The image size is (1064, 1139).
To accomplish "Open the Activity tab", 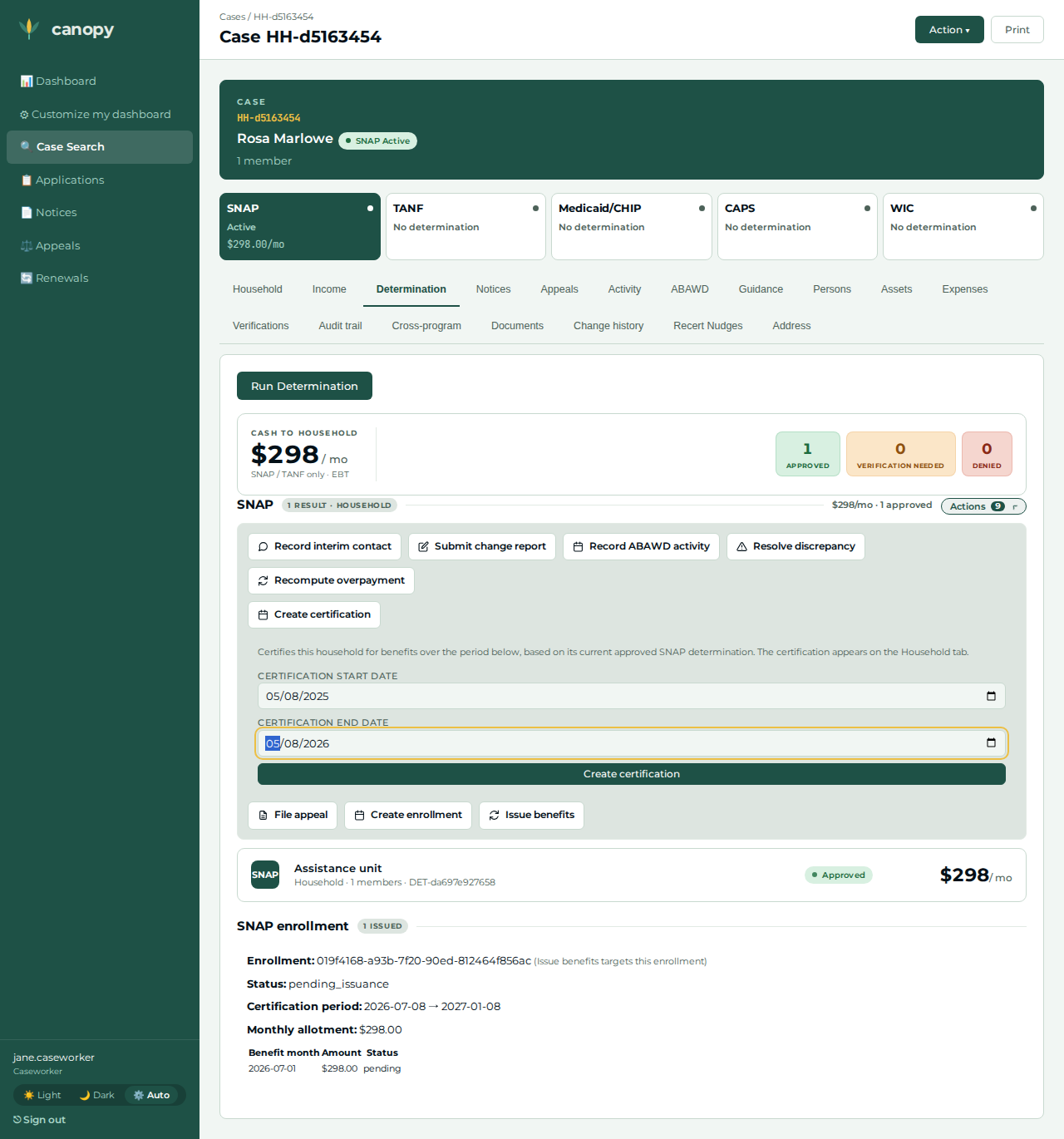I will [624, 289].
